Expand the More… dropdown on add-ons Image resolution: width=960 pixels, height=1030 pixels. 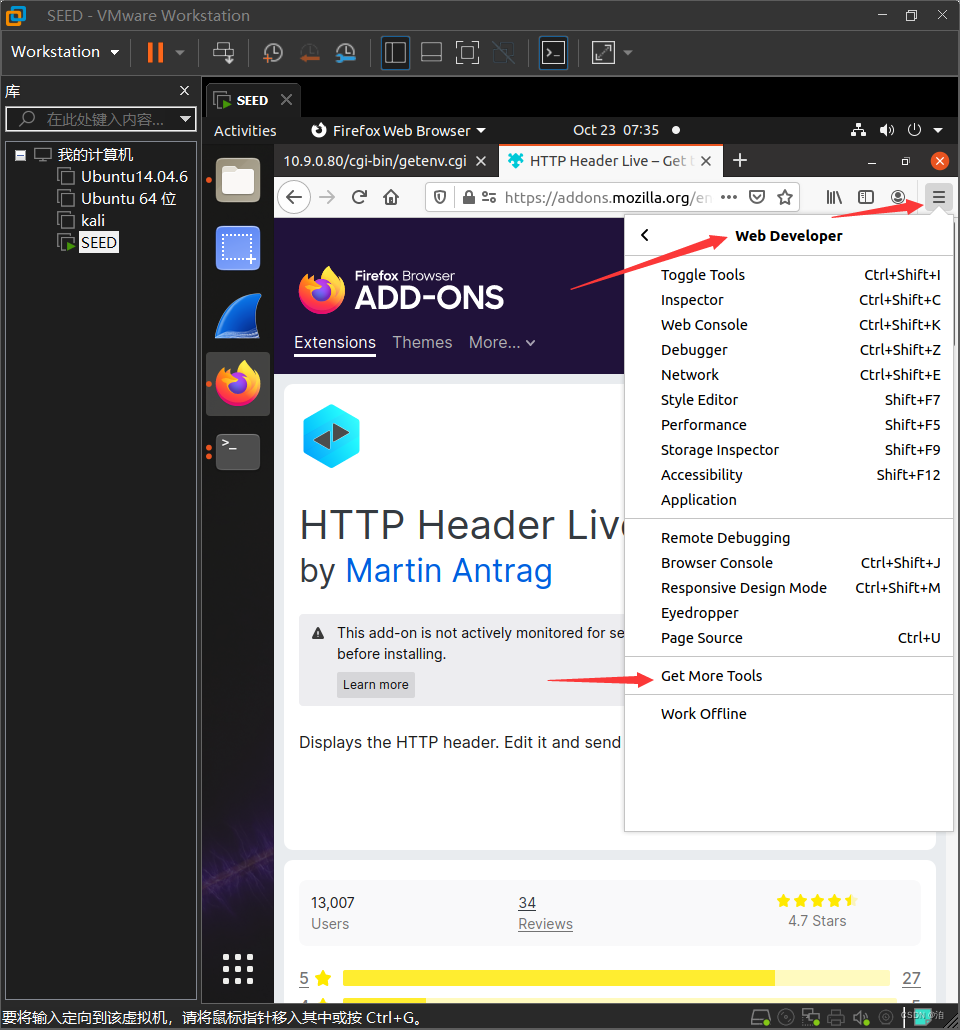(x=502, y=342)
